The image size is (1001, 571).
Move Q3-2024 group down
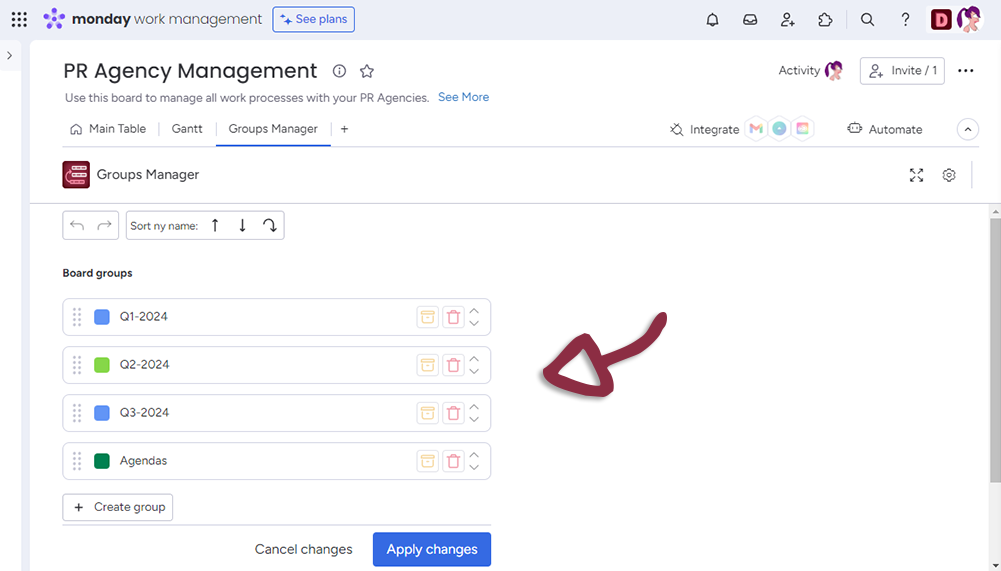click(x=474, y=420)
